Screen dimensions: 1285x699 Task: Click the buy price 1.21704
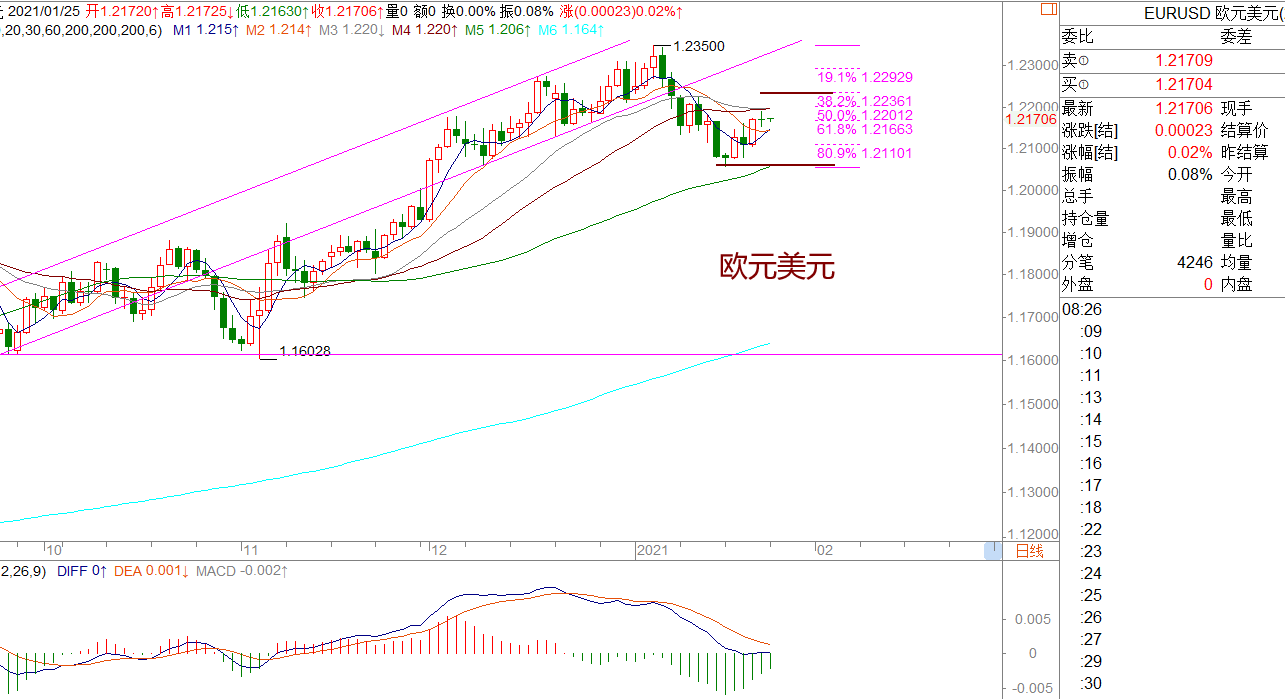click(1184, 86)
